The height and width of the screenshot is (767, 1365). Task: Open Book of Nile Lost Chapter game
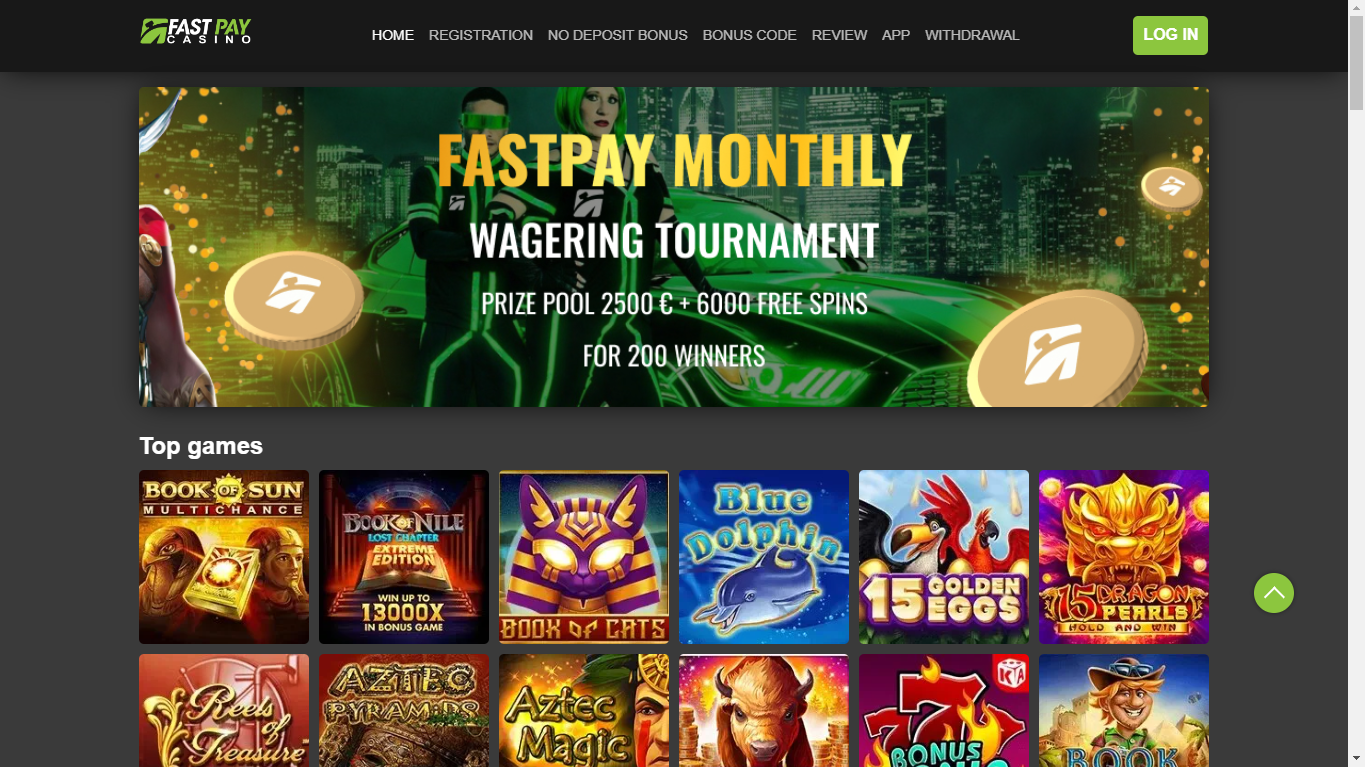pos(404,557)
